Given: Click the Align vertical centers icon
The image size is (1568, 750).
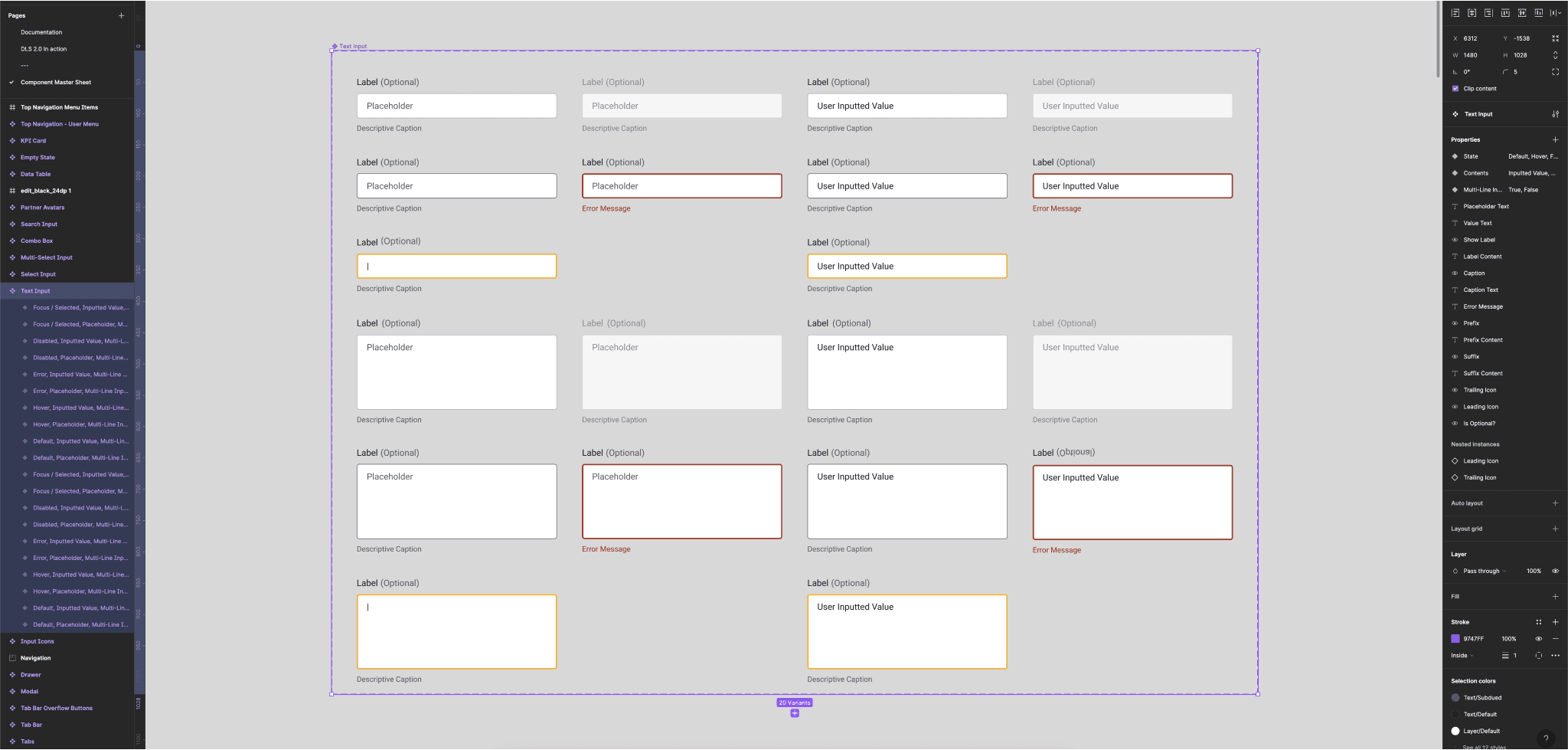Looking at the screenshot, I should point(1522,13).
